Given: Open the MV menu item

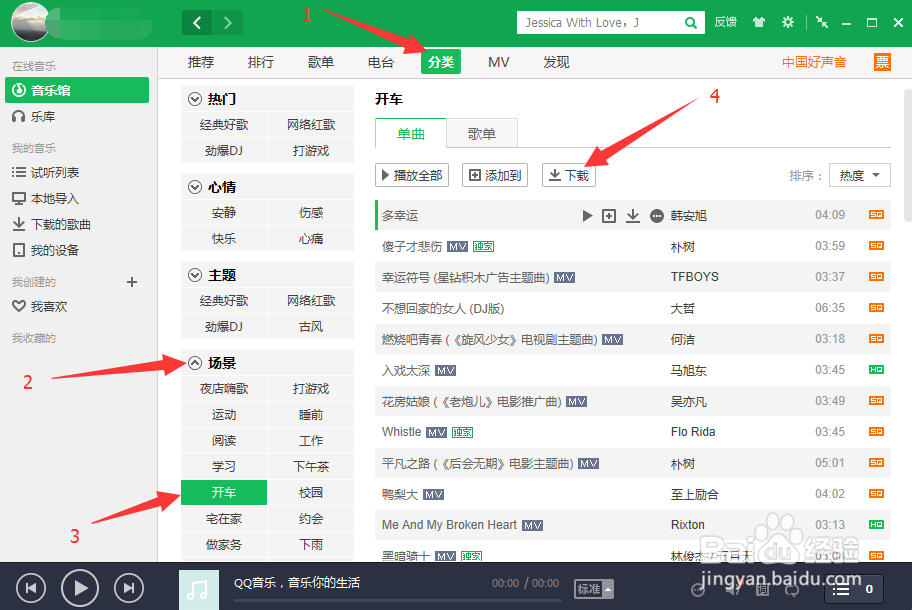Looking at the screenshot, I should [498, 61].
